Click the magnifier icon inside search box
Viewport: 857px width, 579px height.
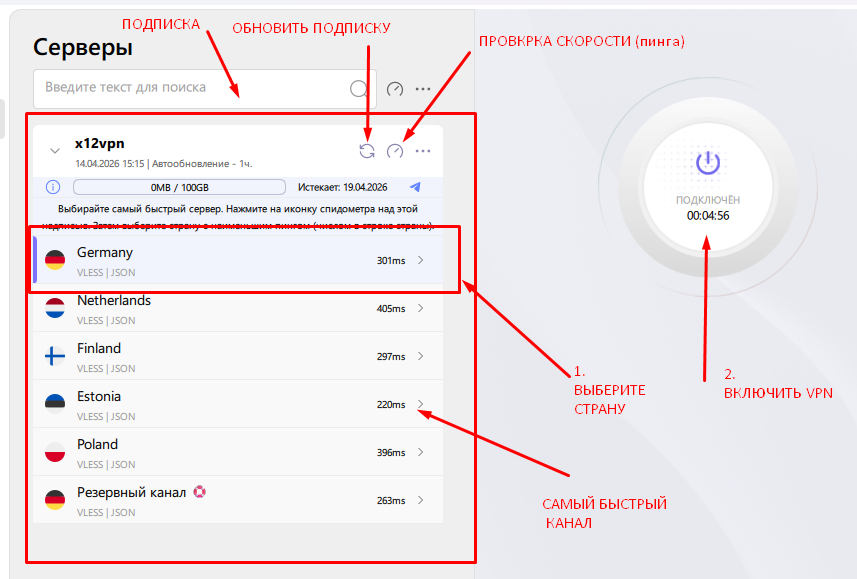point(359,89)
